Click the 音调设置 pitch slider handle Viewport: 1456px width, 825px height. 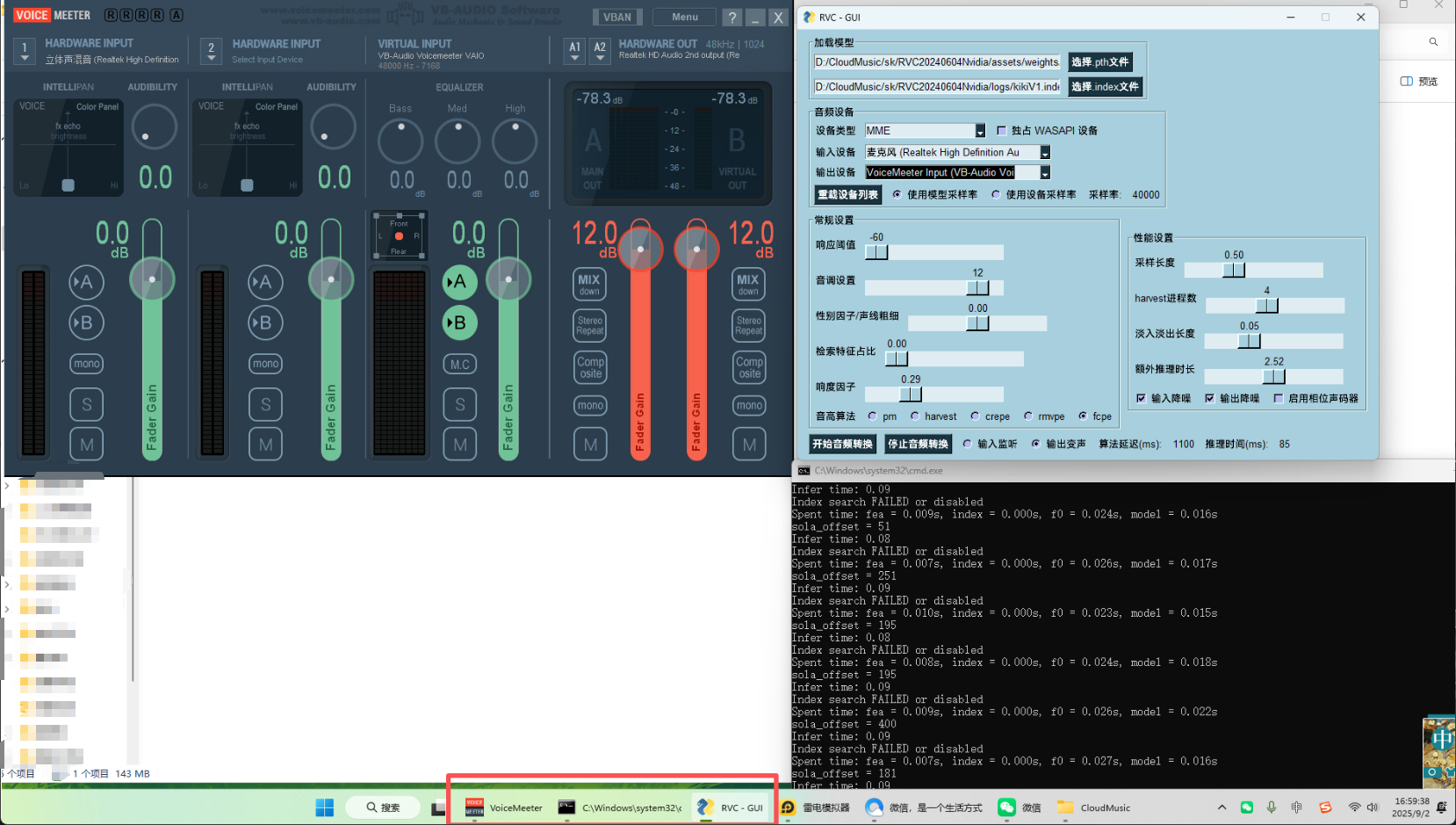[977, 288]
